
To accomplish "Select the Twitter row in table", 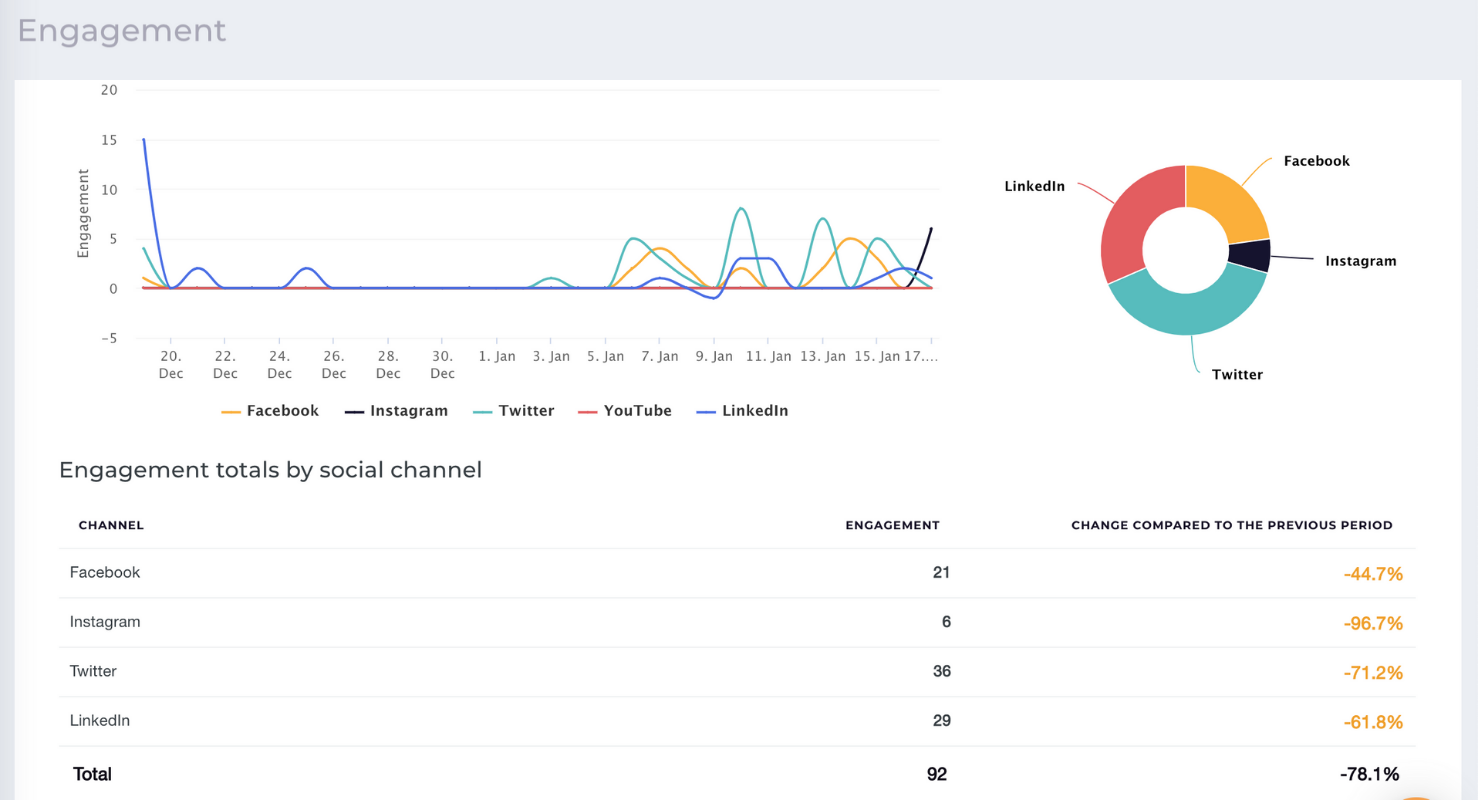I will tap(737, 671).
